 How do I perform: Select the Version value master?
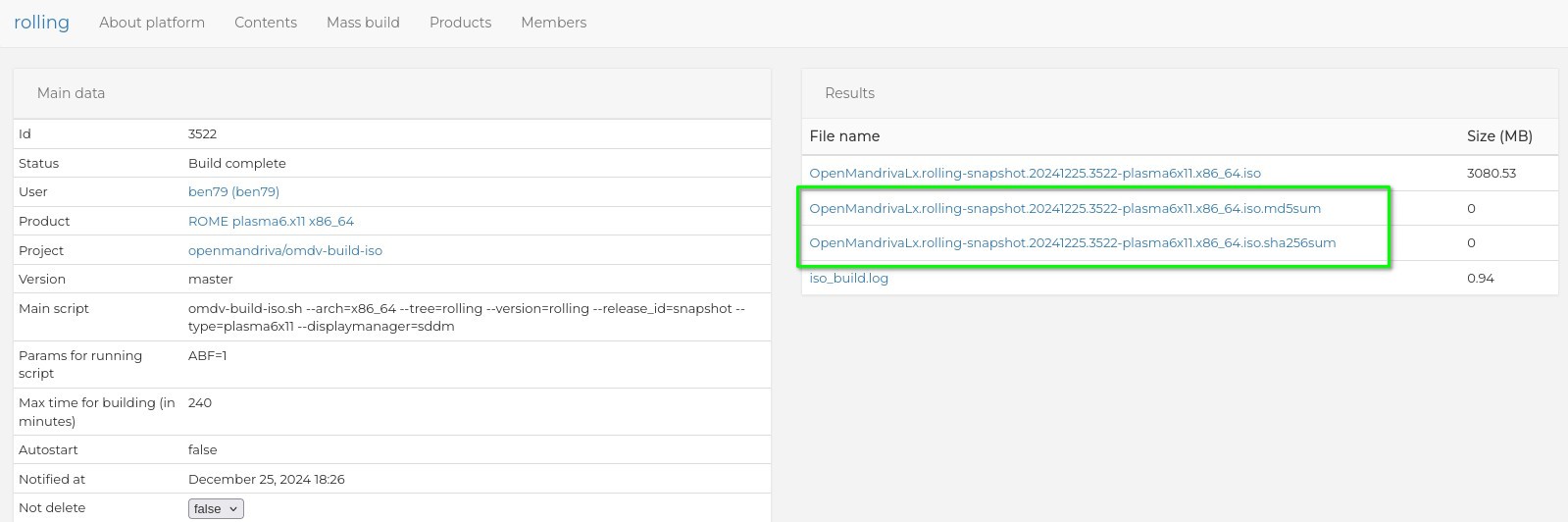click(210, 279)
